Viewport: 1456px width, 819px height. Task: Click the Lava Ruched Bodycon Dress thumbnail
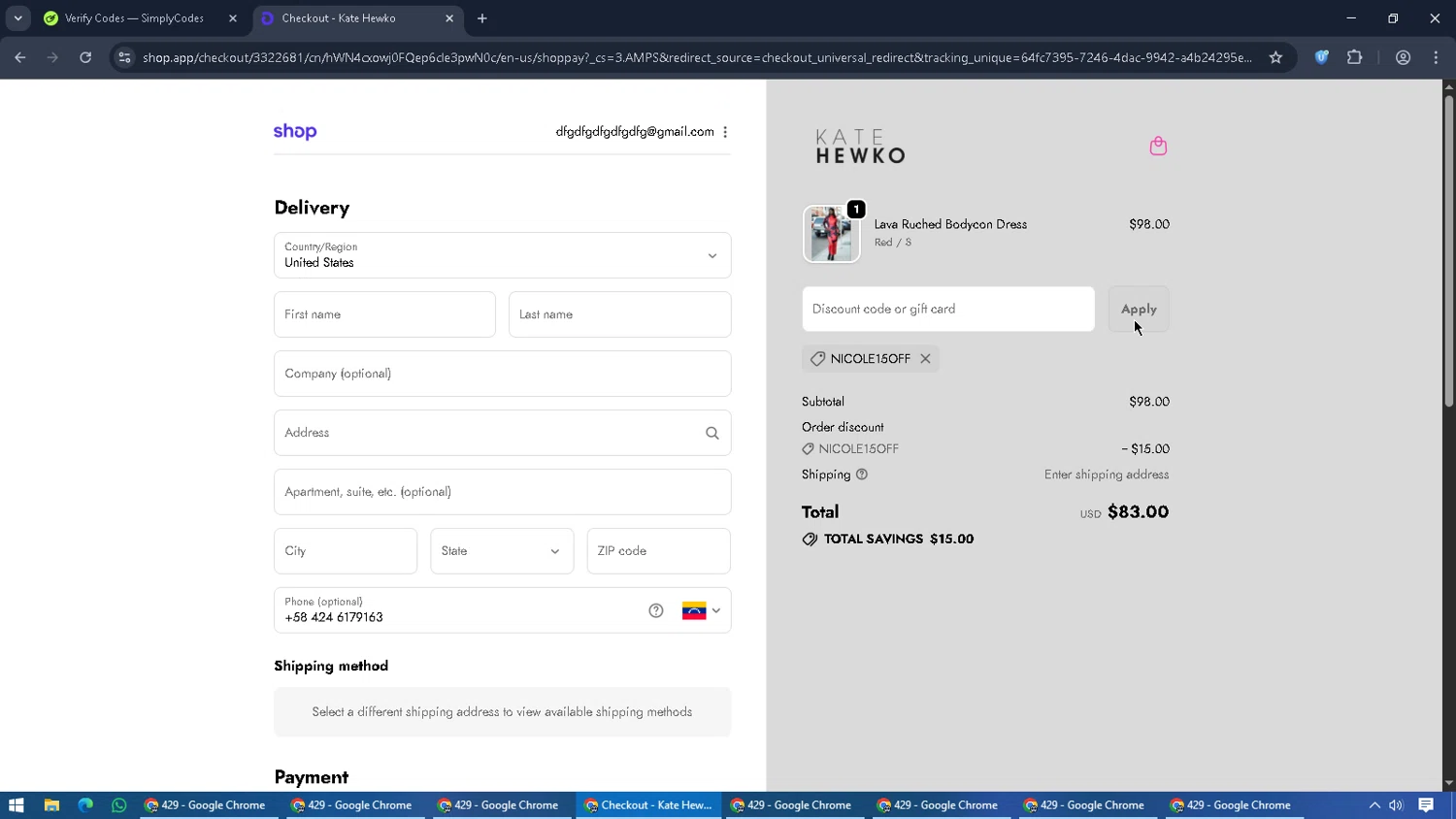831,234
